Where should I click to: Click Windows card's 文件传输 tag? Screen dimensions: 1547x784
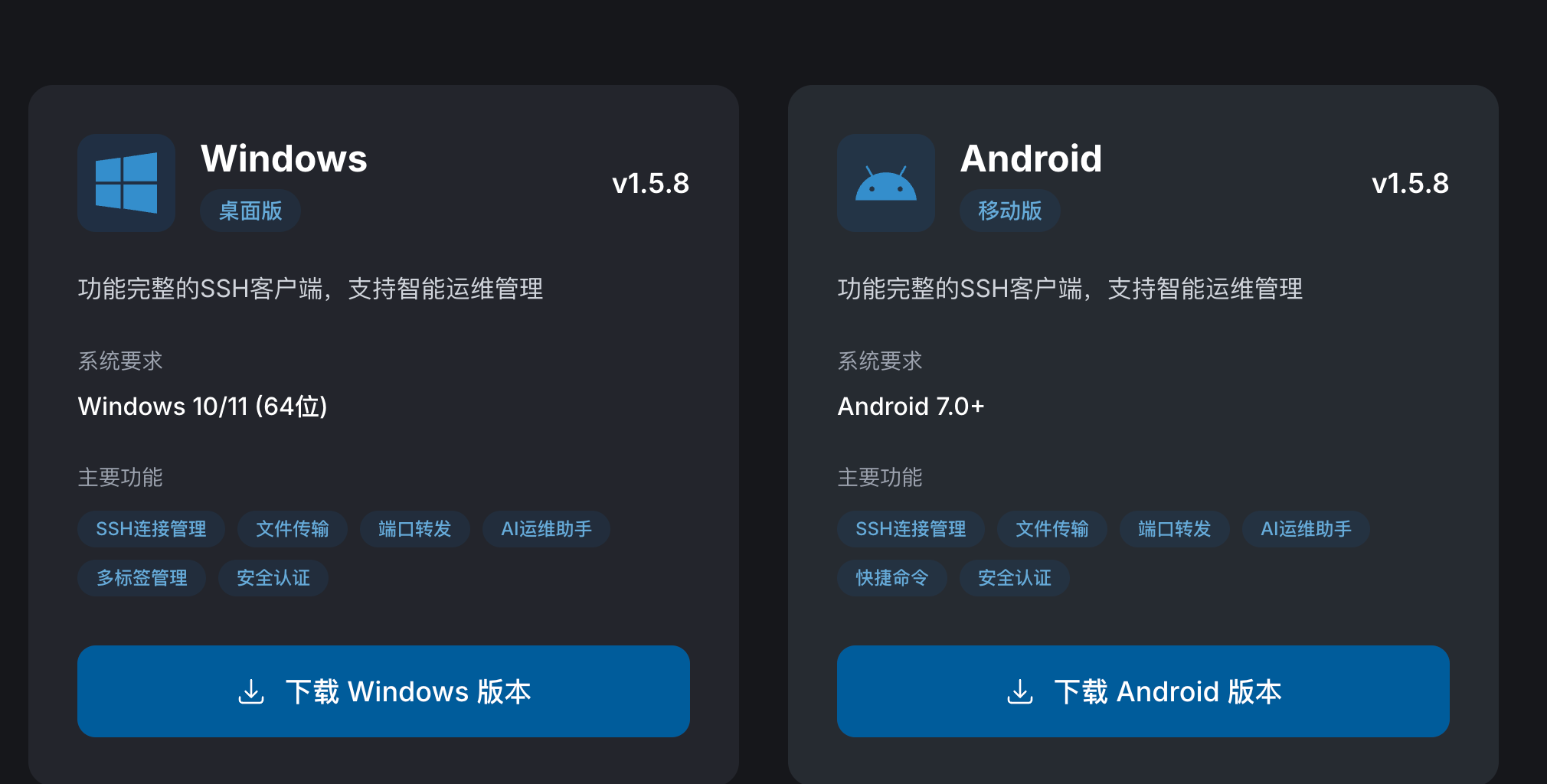pyautogui.click(x=292, y=529)
